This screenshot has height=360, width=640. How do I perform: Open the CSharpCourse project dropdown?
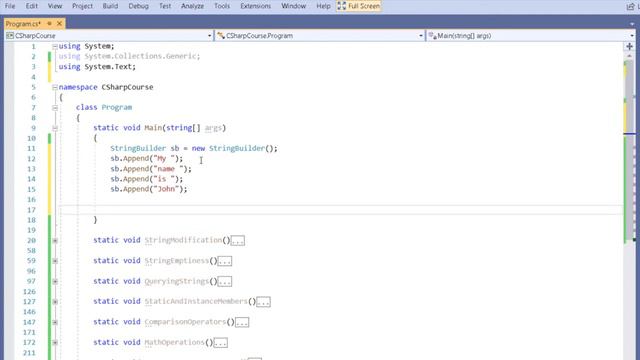209,36
